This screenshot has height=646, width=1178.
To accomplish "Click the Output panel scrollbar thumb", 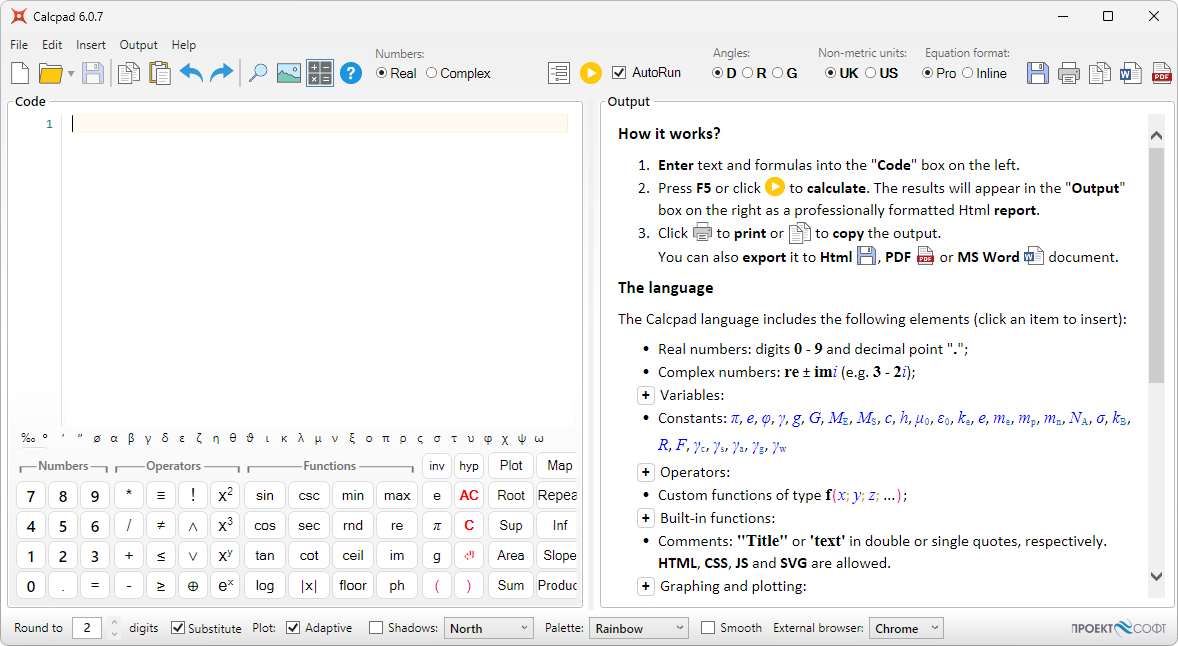I will coord(1156,267).
